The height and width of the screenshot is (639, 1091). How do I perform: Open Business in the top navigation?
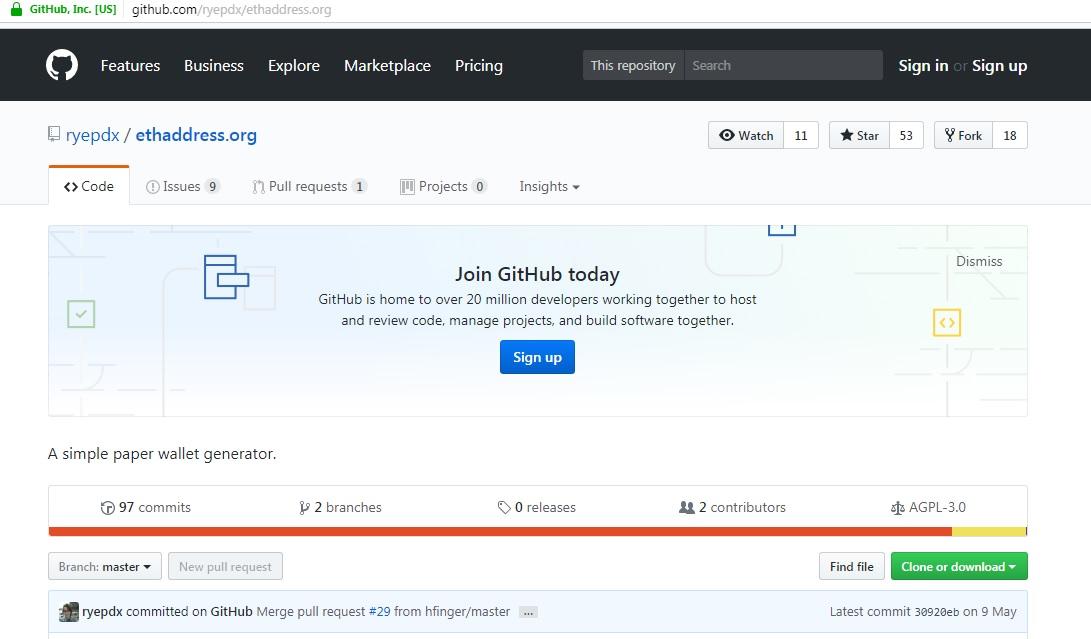click(x=214, y=65)
